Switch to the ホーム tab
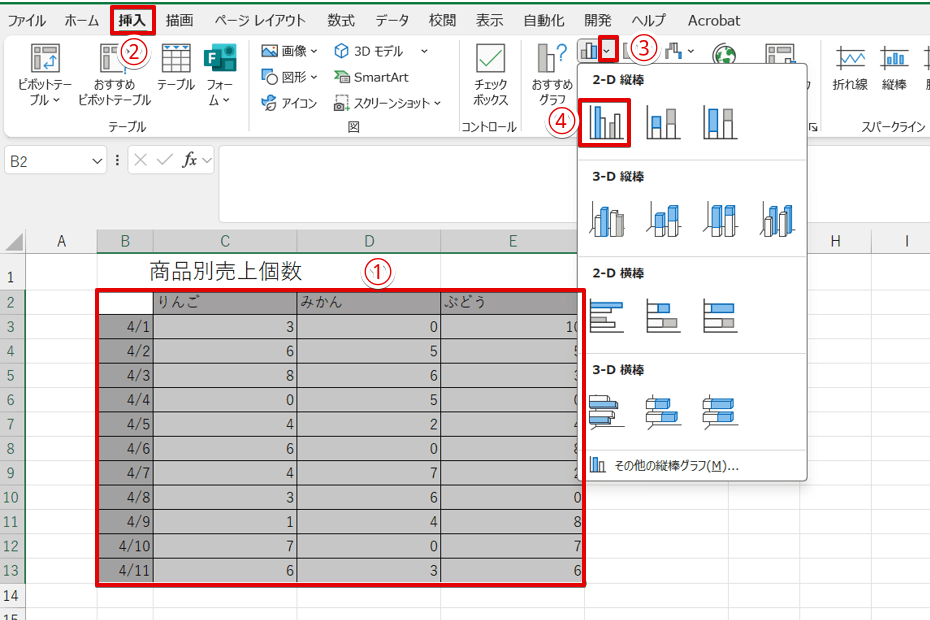930x620 pixels. 81,20
